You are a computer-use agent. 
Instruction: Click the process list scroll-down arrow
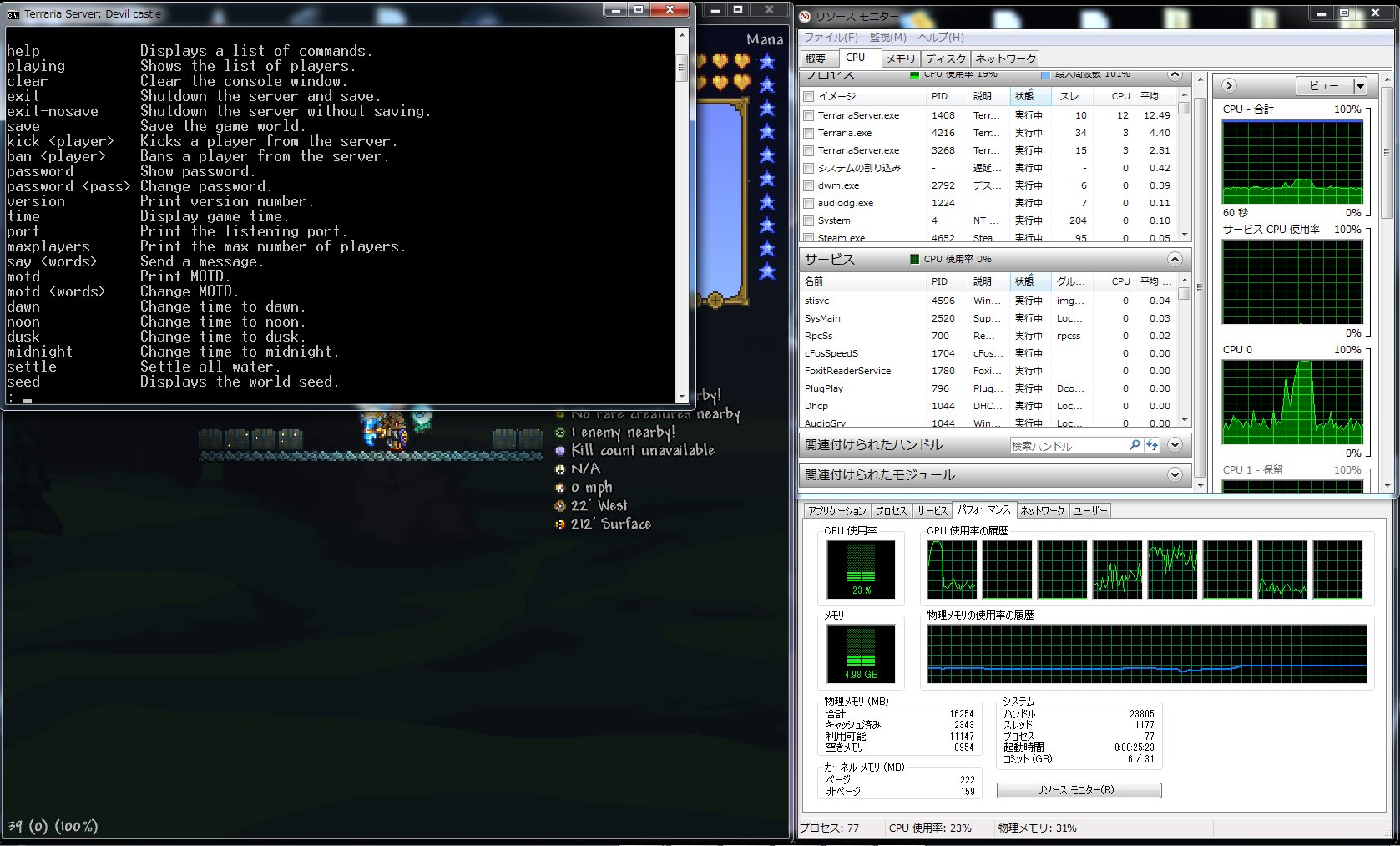[x=1184, y=235]
